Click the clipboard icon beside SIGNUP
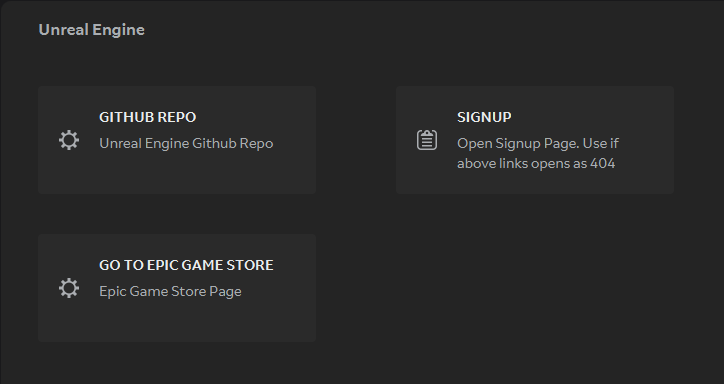This screenshot has height=384, width=724. pos(427,140)
